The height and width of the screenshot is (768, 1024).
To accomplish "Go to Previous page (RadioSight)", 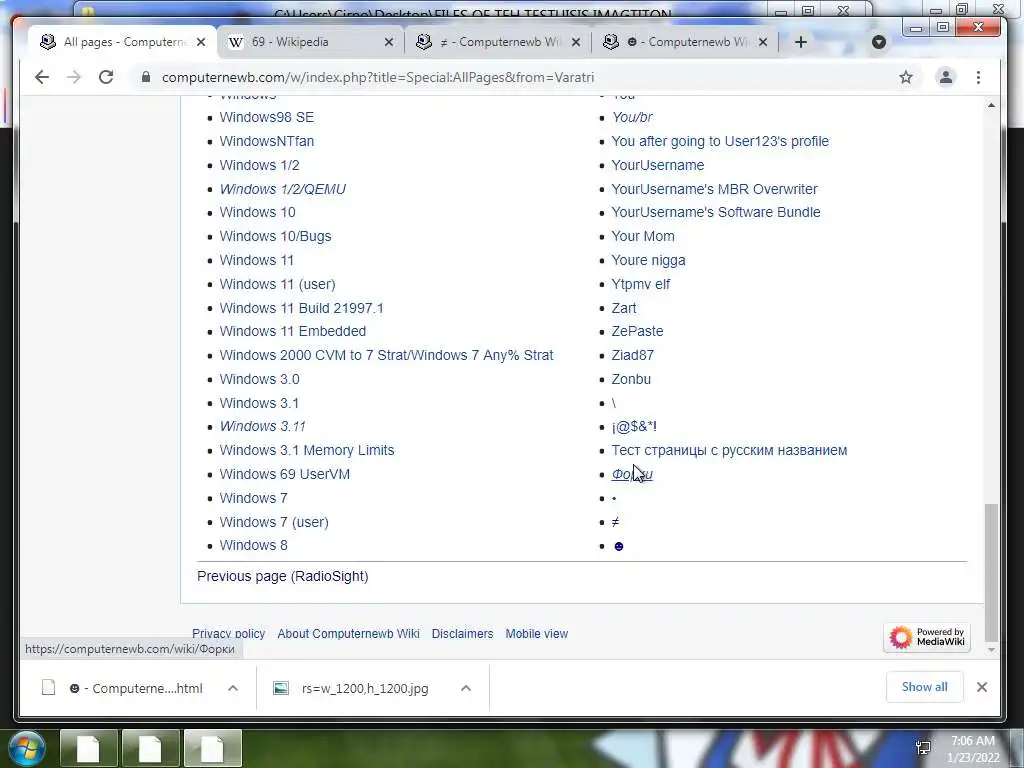I will (x=282, y=576).
